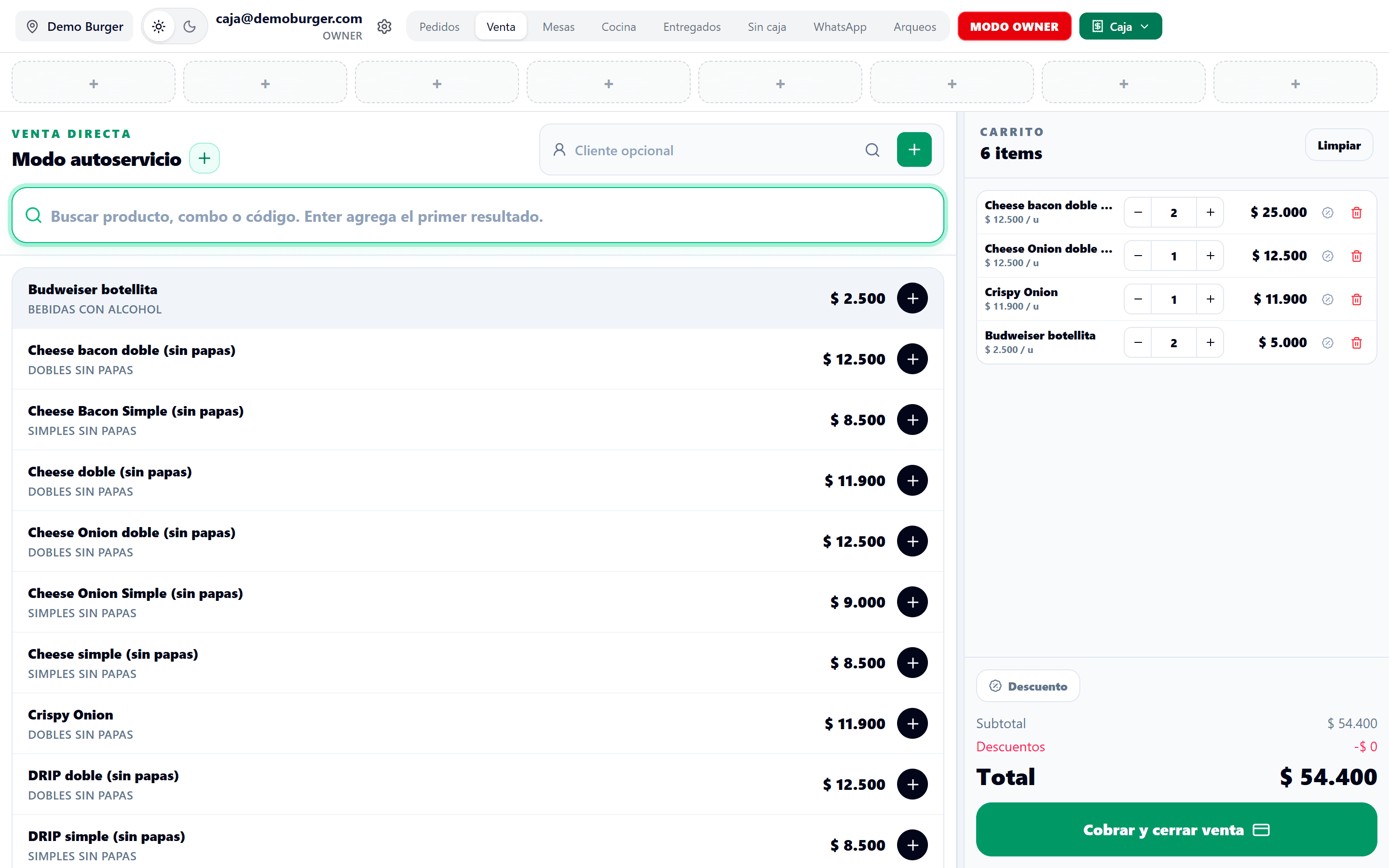Image resolution: width=1389 pixels, height=868 pixels.
Task: Remove Budweiser botellita from cart
Action: [x=1356, y=342]
